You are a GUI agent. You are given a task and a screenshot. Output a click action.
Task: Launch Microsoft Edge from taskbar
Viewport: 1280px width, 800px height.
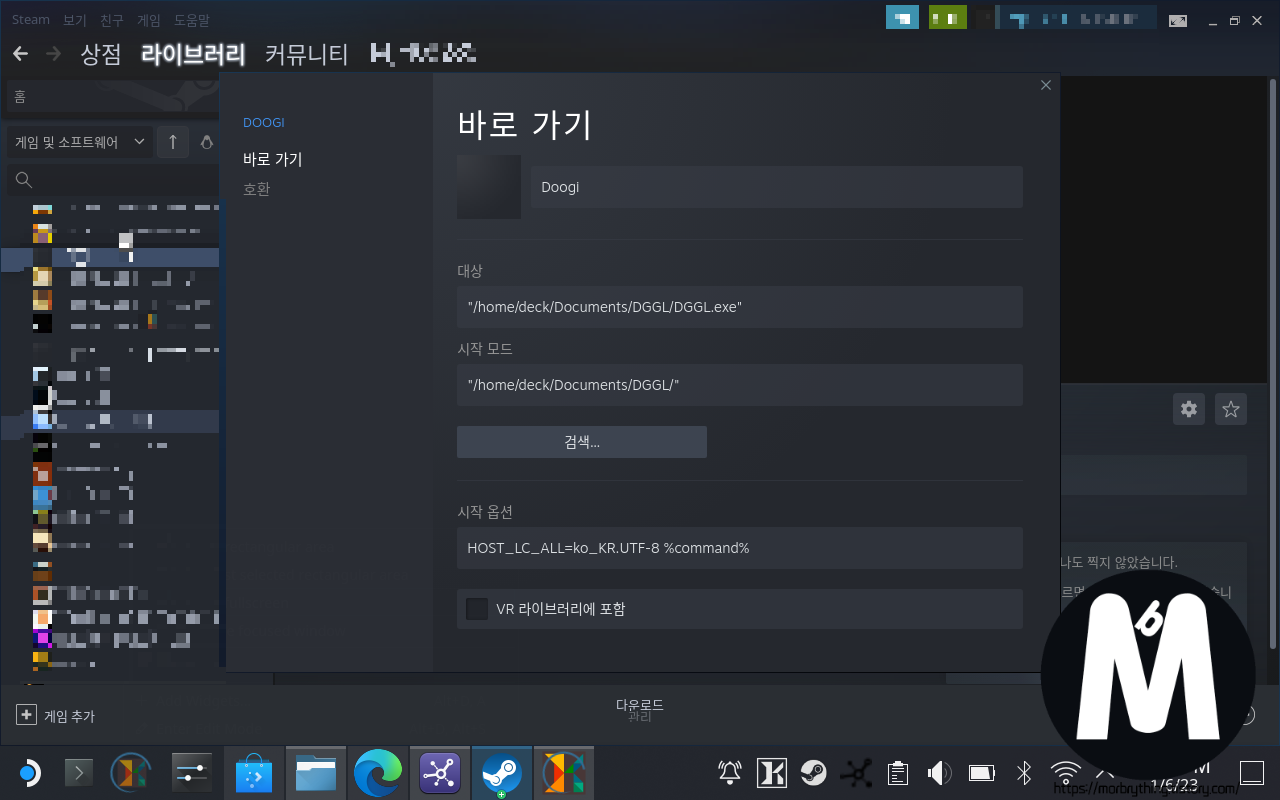(x=378, y=773)
